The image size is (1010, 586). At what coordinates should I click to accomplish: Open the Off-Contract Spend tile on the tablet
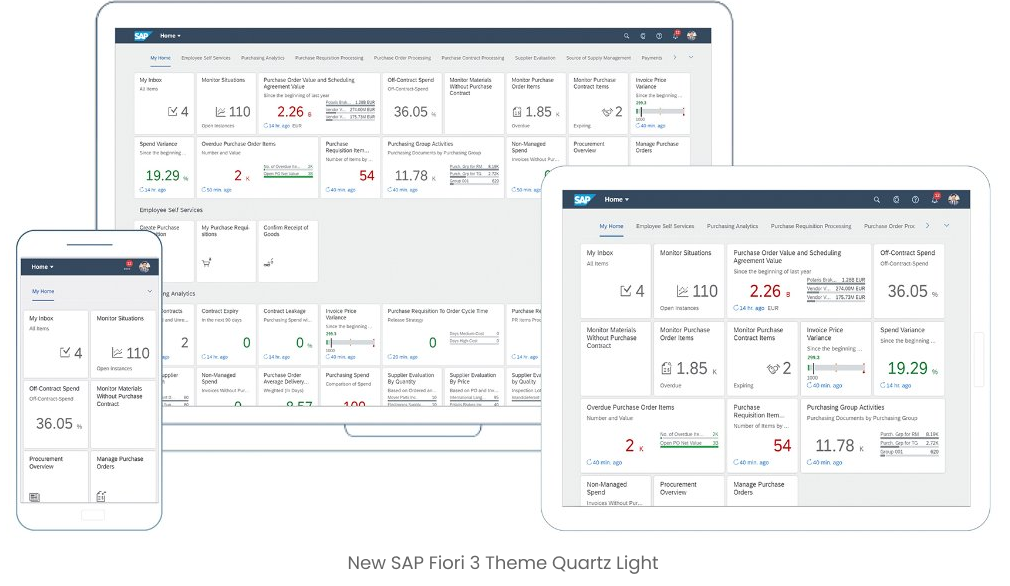click(x=909, y=281)
